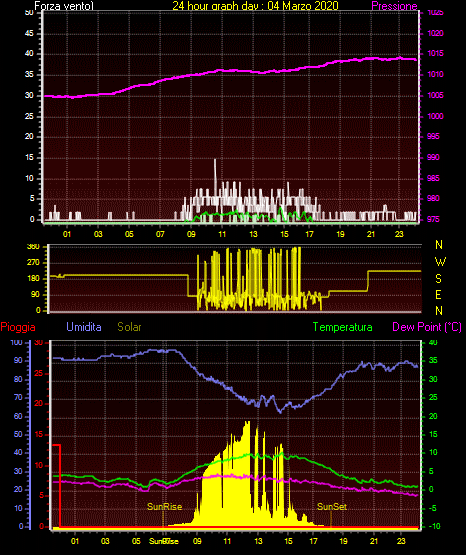Click the '24 hour graph day : 04 Marzo 2020' title
The height and width of the screenshot is (555, 466).
click(255, 6)
